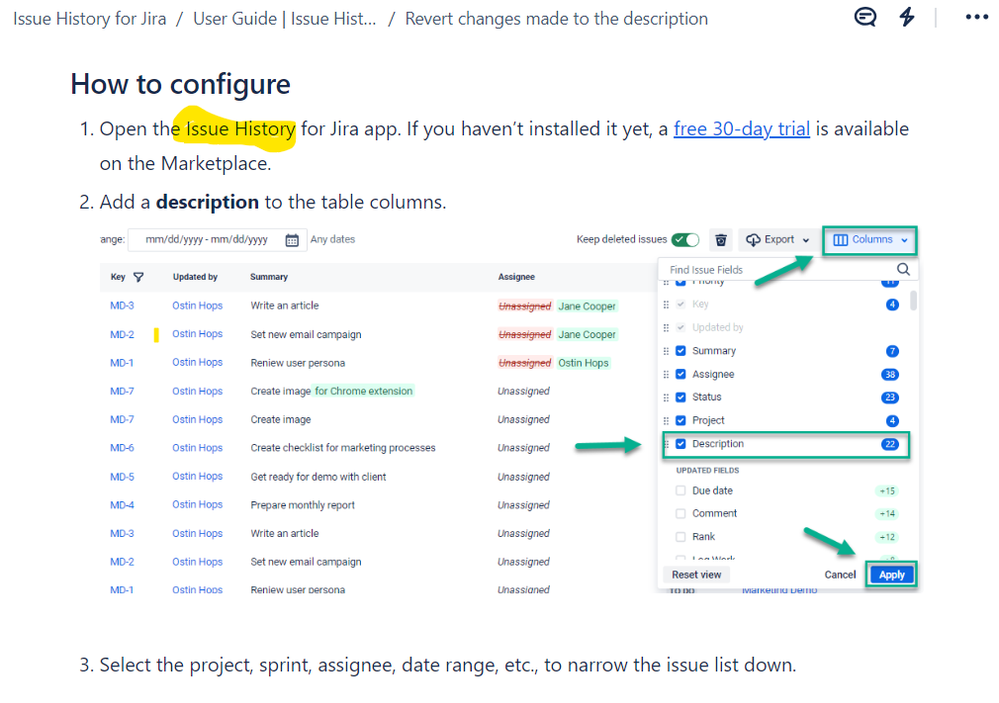The width and height of the screenshot is (999, 703).
Task: Click the 'How to configure' heading
Action: [x=180, y=84]
